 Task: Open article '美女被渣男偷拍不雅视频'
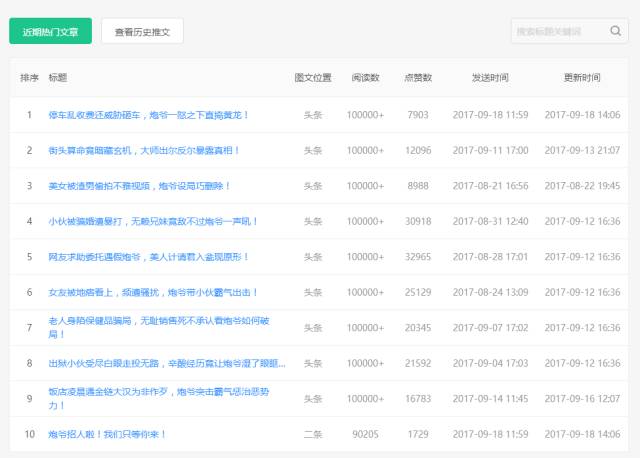pos(139,186)
